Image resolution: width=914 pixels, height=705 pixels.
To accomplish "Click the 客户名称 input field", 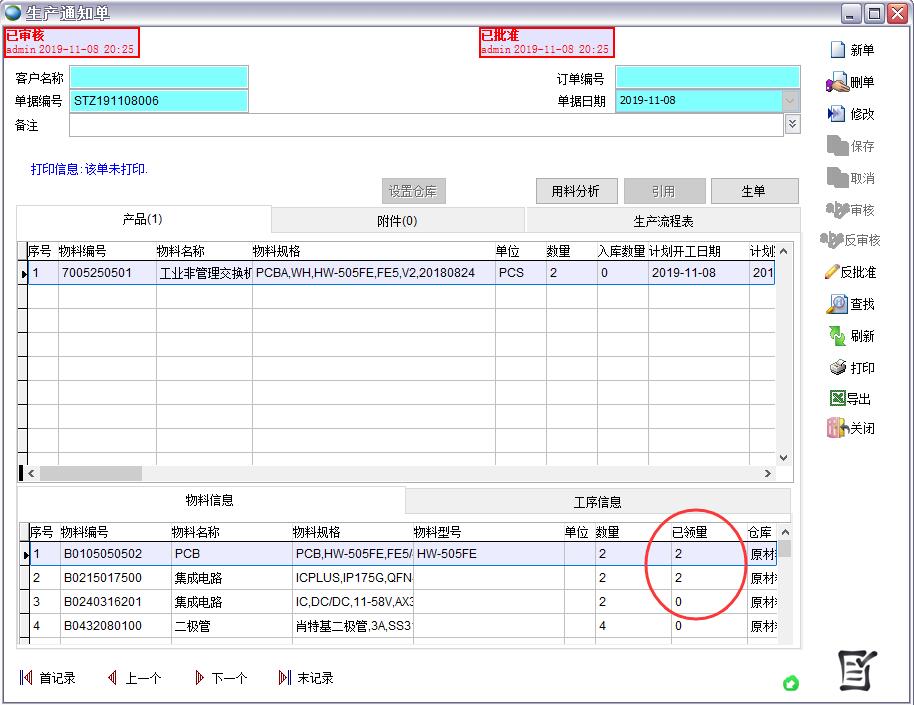I will tap(158, 78).
